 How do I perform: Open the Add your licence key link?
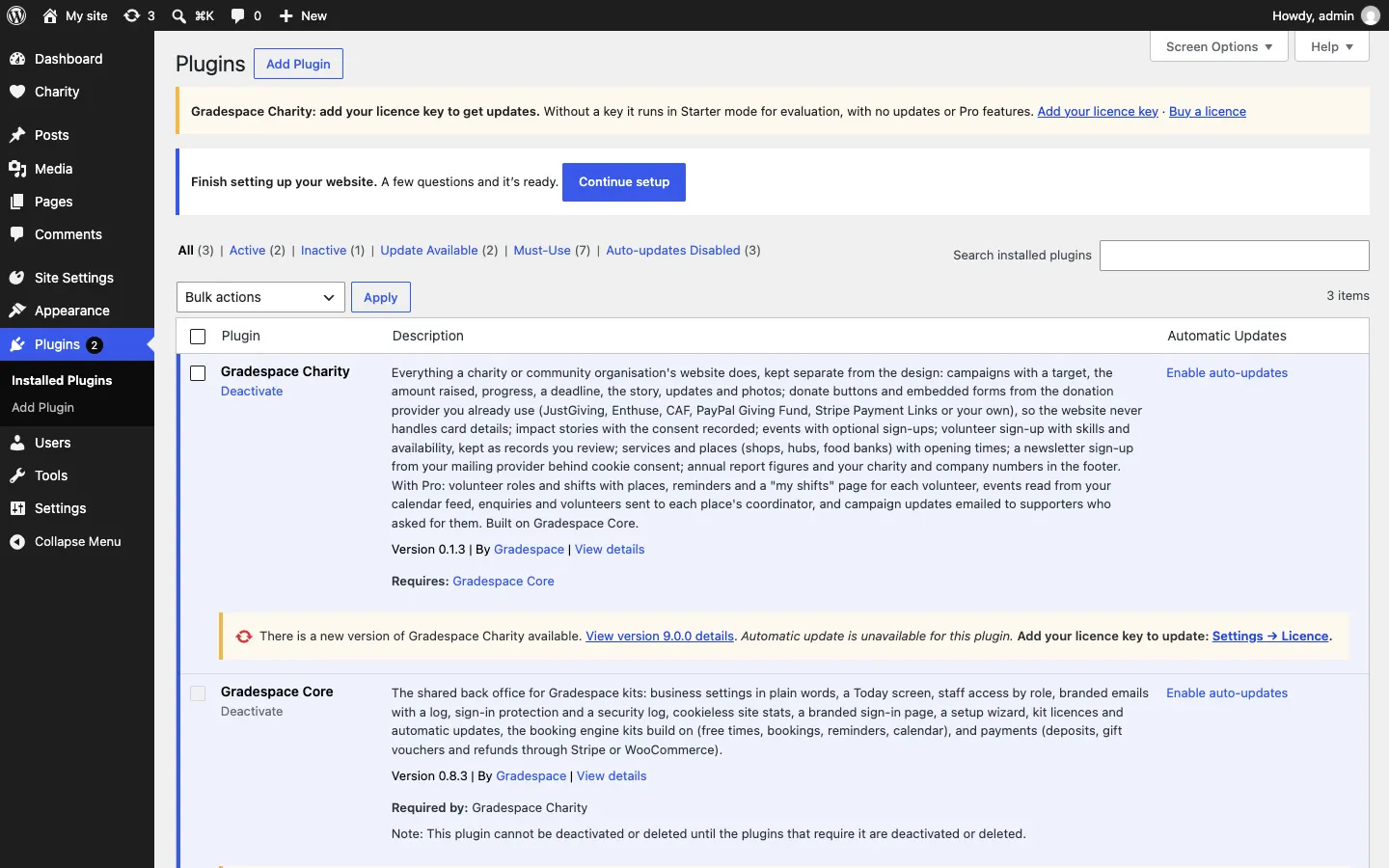tap(1098, 112)
